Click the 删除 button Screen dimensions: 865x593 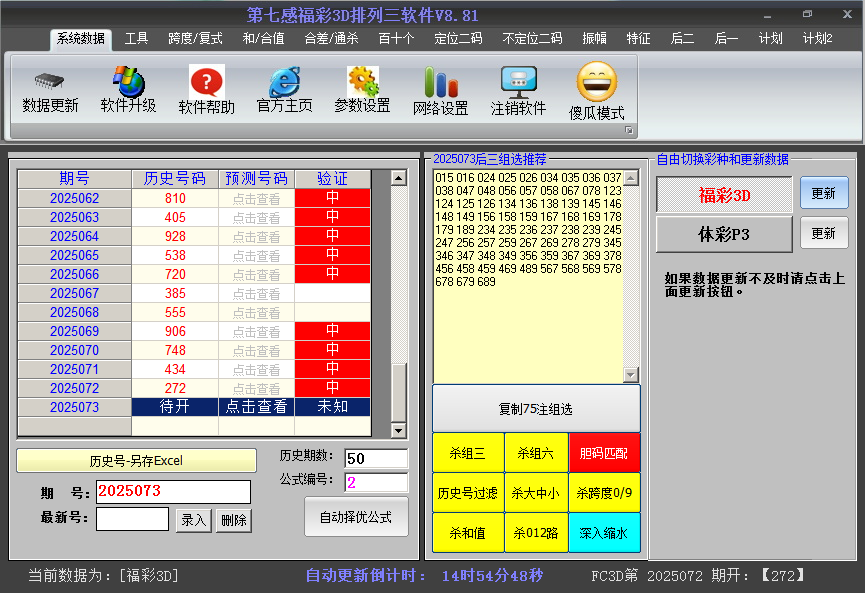pyautogui.click(x=233, y=520)
